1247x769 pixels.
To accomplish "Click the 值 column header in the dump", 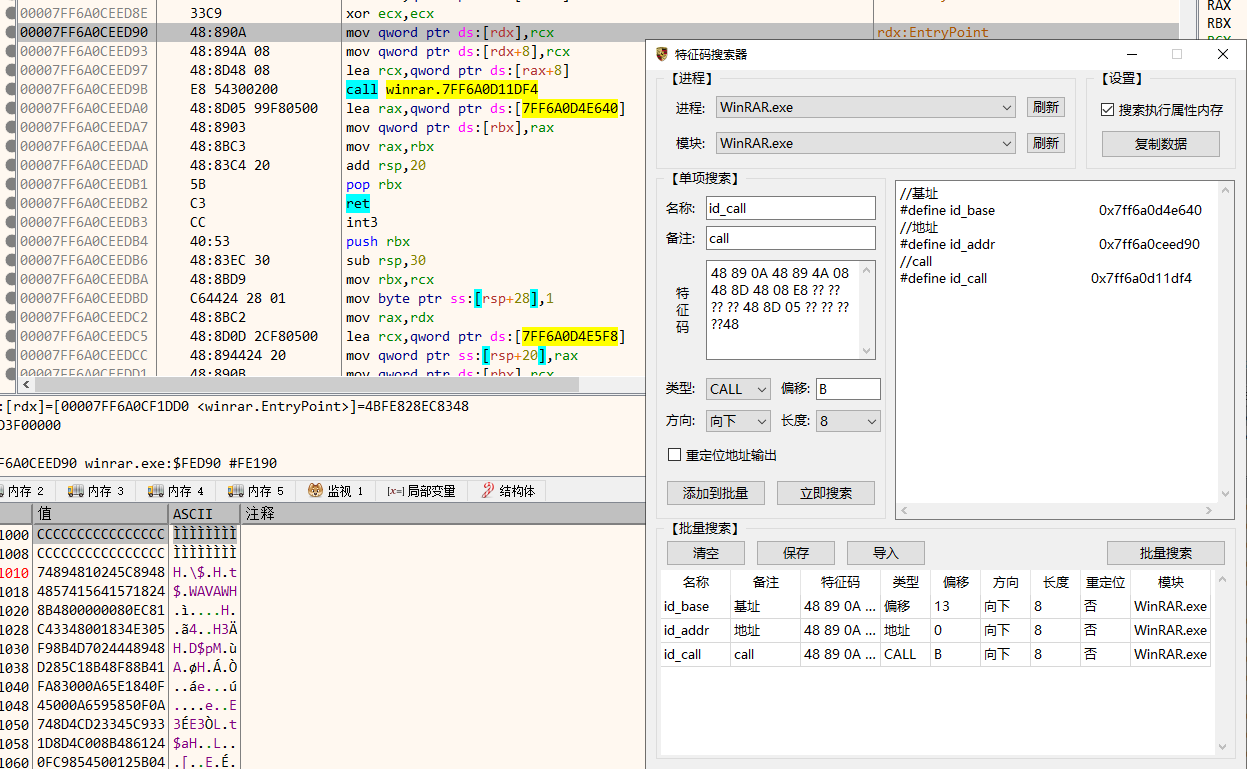I will point(100,513).
